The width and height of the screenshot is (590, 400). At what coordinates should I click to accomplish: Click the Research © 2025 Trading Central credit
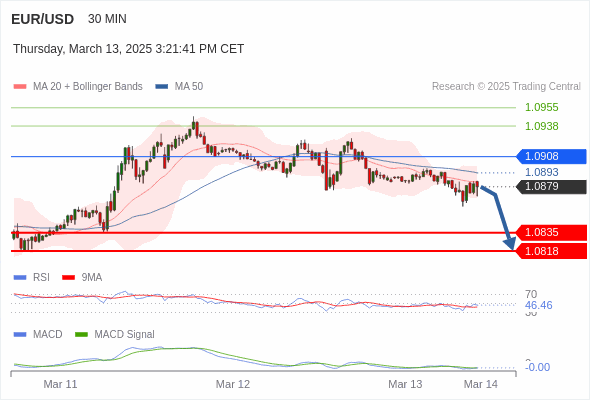coord(506,87)
